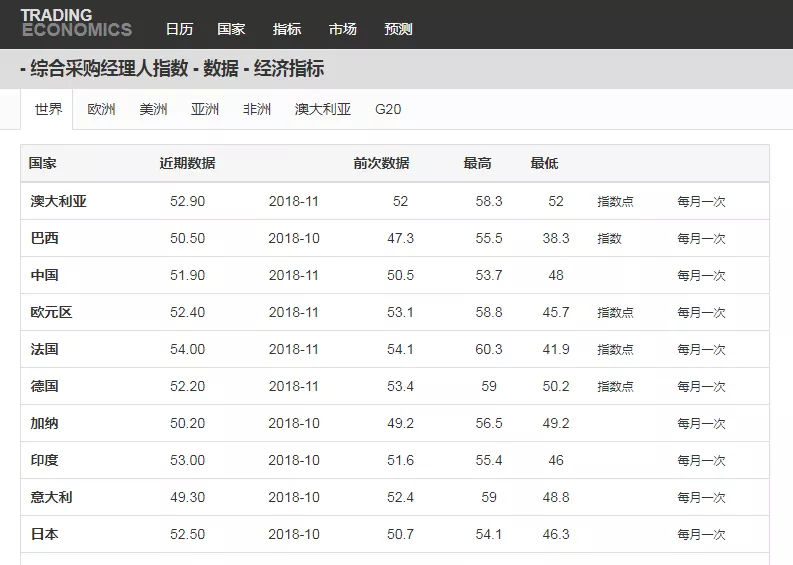Viewport: 793px width, 565px height.
Task: Click the Trading Economics logo
Action: coord(76,22)
